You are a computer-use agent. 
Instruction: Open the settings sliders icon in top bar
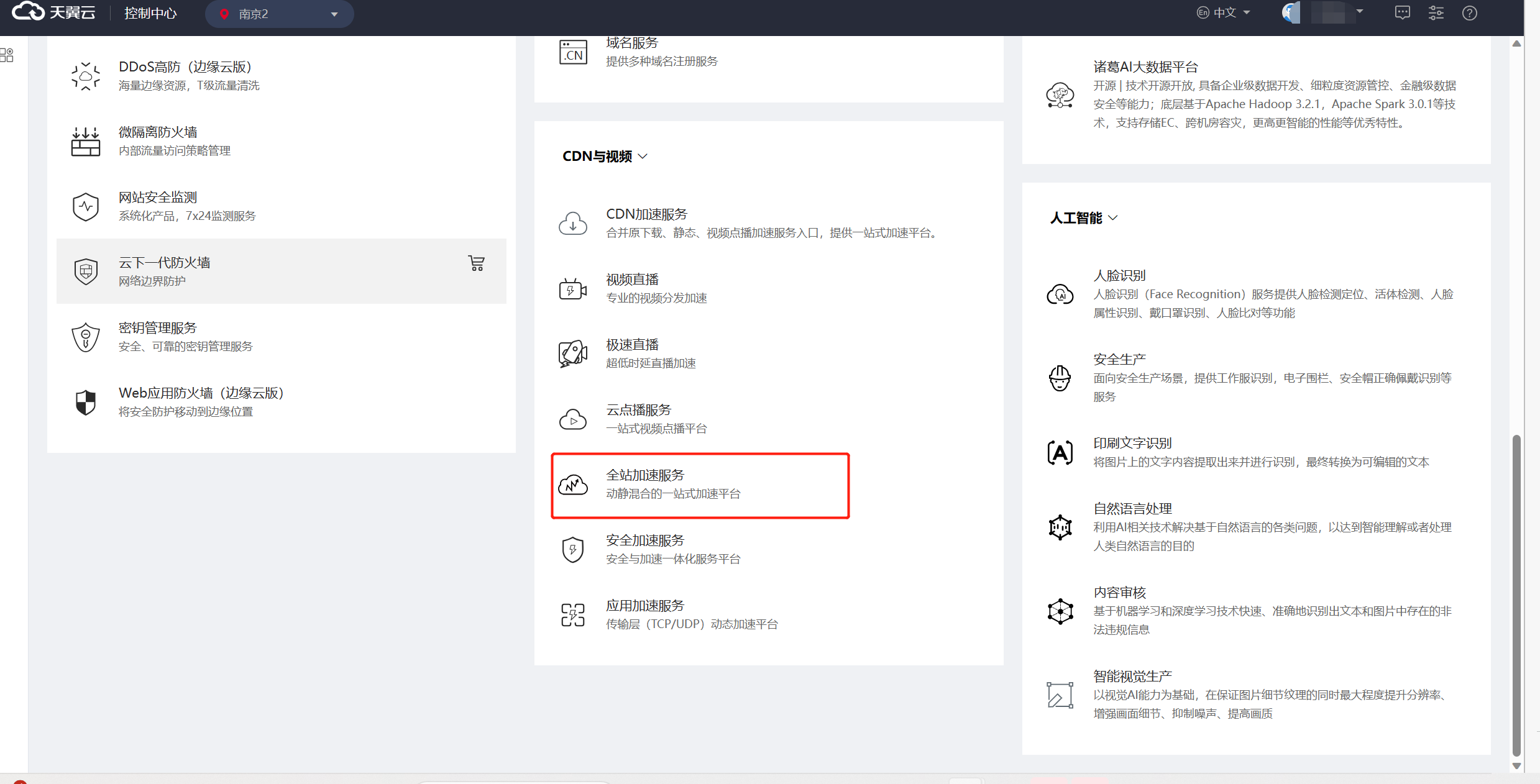point(1436,13)
